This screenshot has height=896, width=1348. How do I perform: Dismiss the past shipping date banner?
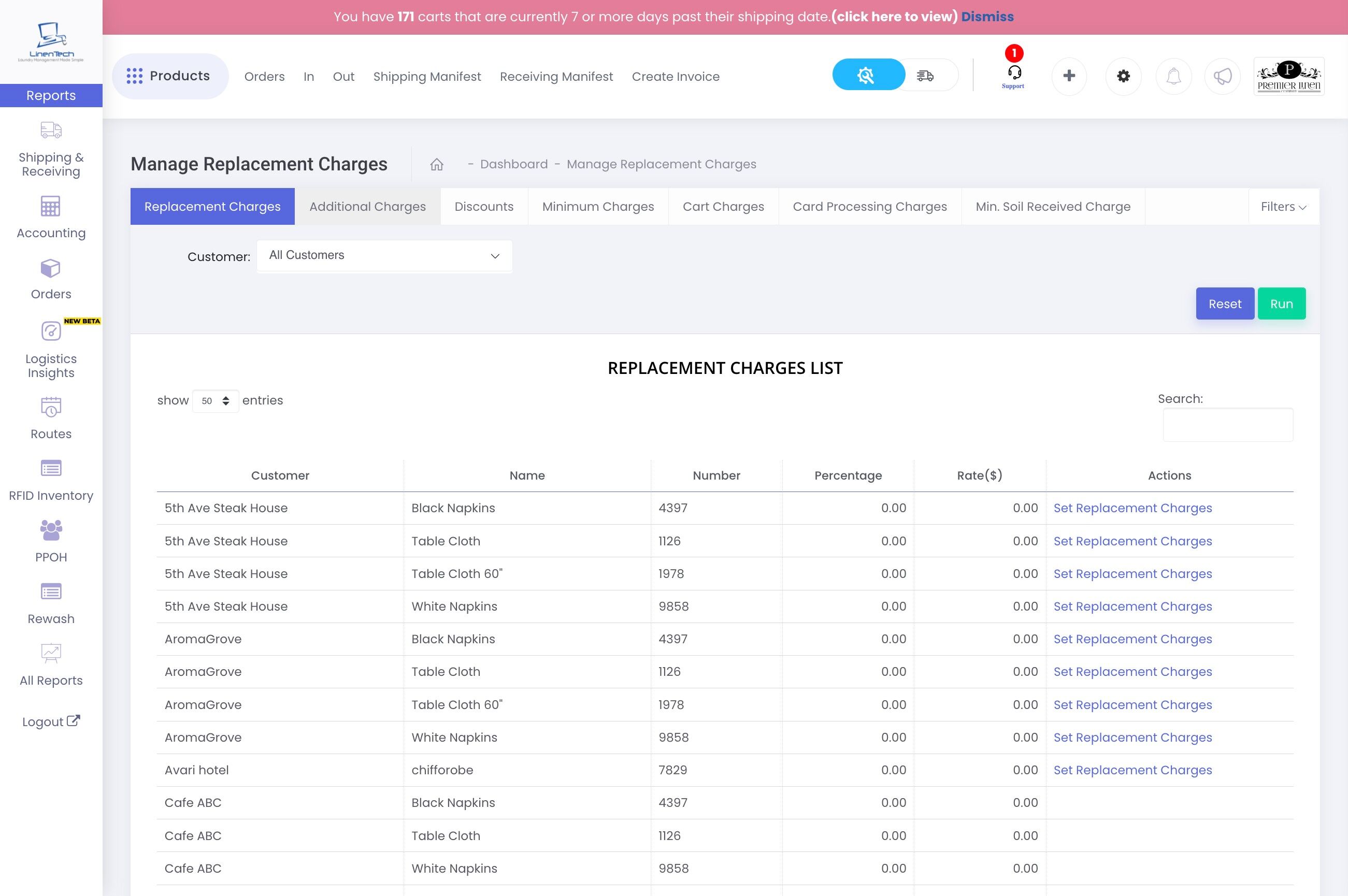[987, 17]
